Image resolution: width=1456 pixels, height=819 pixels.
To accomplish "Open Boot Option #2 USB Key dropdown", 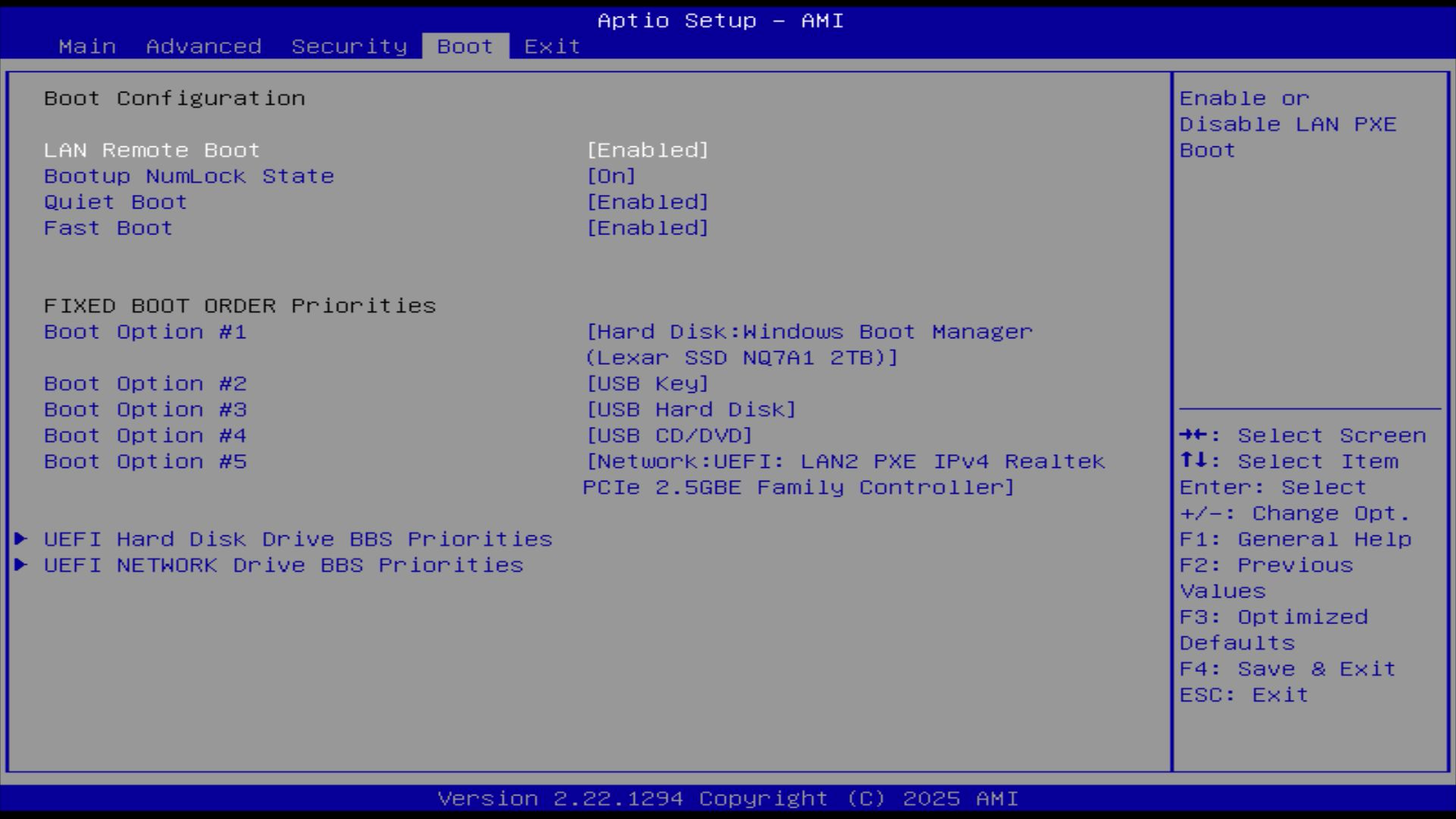I will (647, 384).
